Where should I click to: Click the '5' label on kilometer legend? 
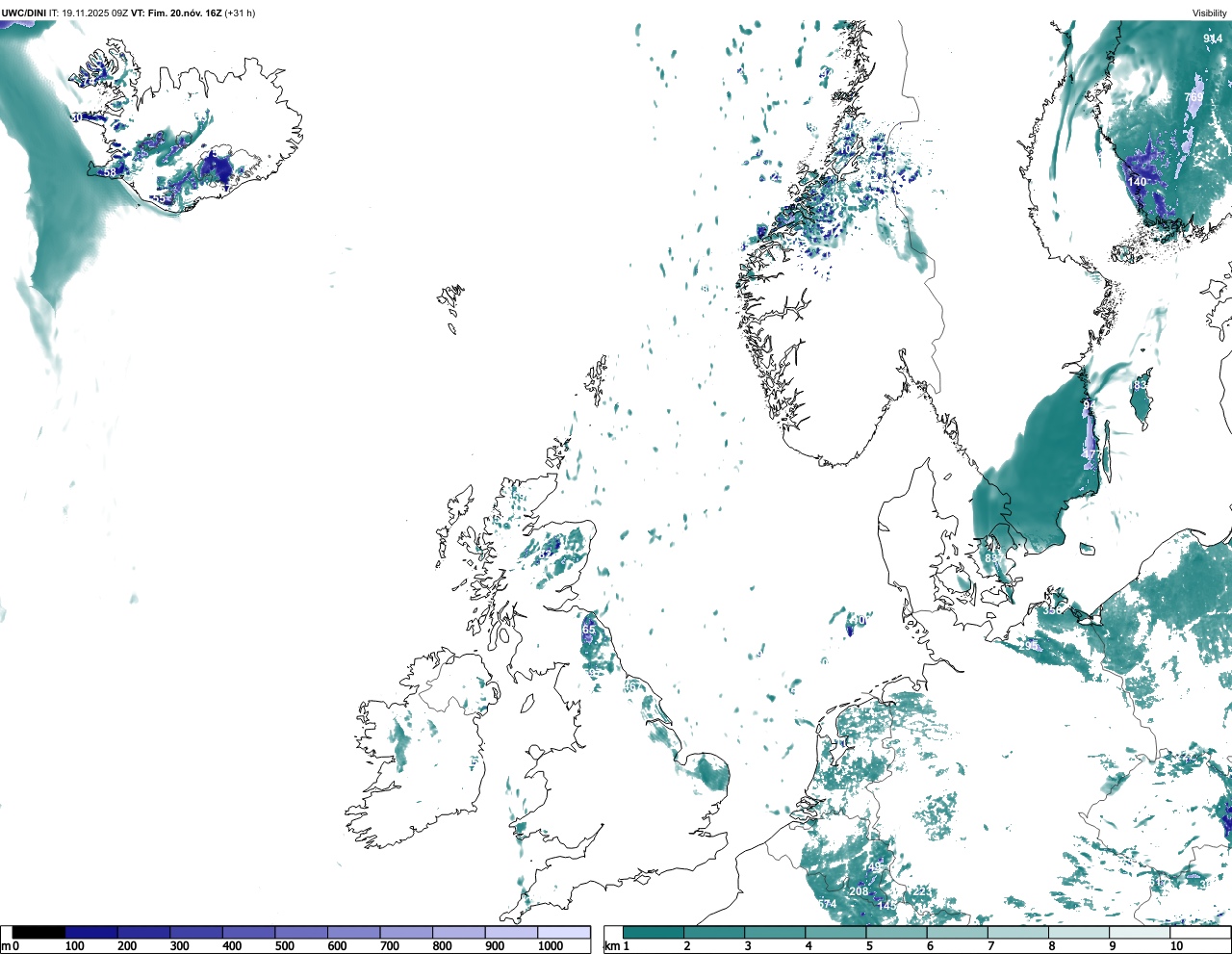click(x=869, y=946)
